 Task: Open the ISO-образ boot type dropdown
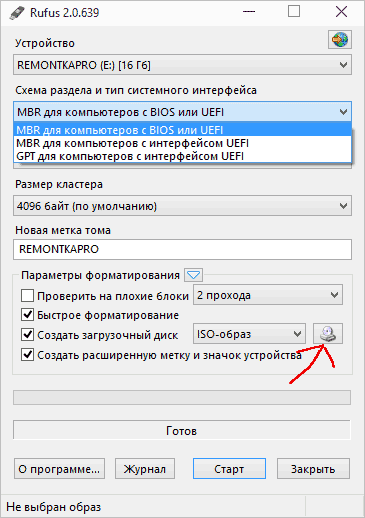point(249,334)
